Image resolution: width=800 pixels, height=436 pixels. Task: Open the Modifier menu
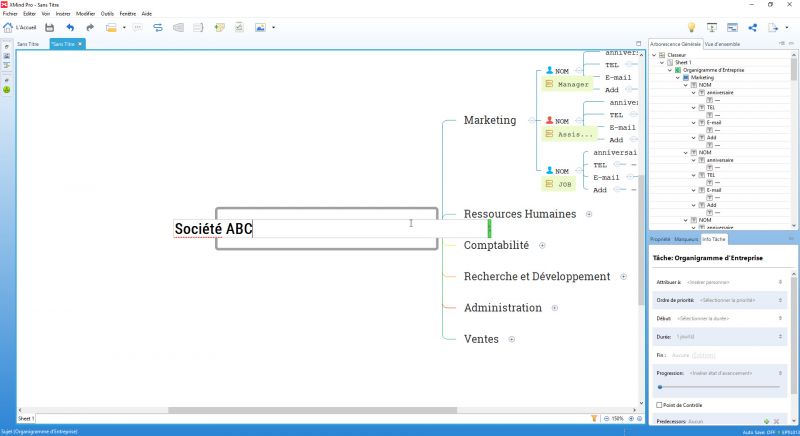coord(86,14)
